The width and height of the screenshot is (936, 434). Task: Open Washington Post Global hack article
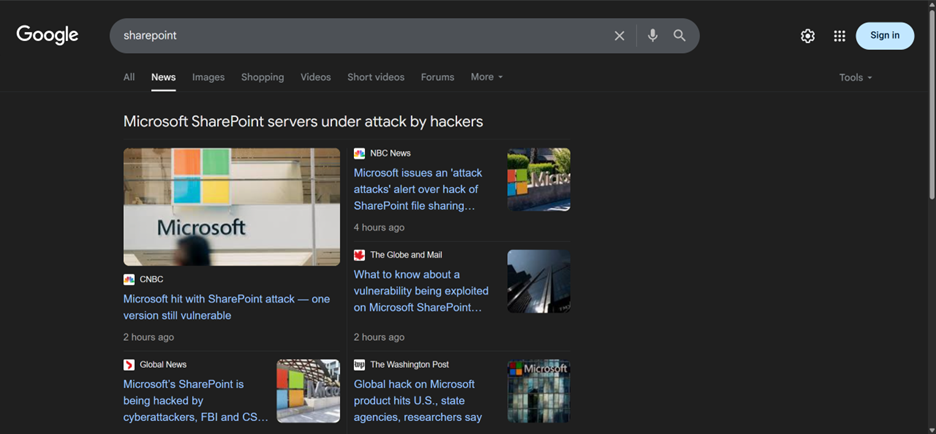click(418, 401)
